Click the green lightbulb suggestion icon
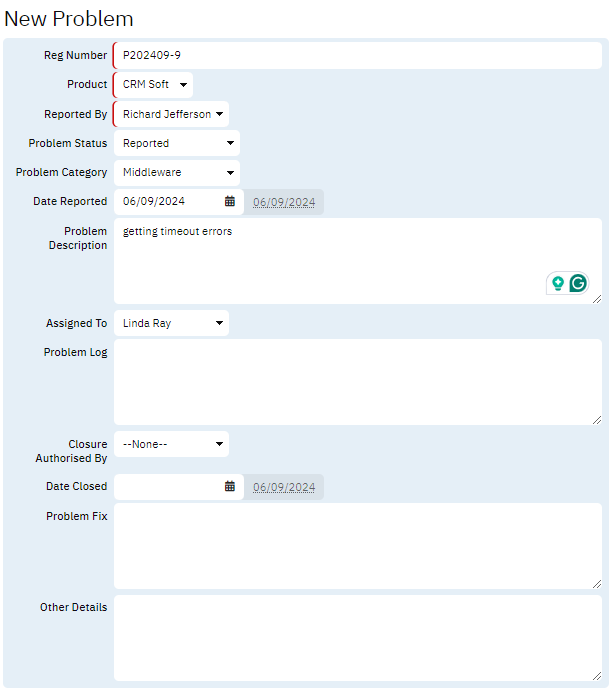This screenshot has width=611, height=693. (557, 283)
